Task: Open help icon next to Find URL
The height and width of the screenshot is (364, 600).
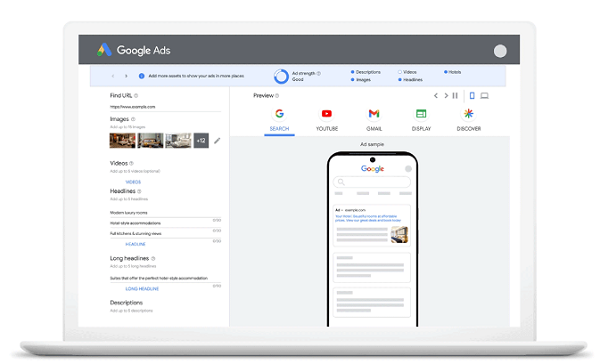Action: [x=136, y=96]
